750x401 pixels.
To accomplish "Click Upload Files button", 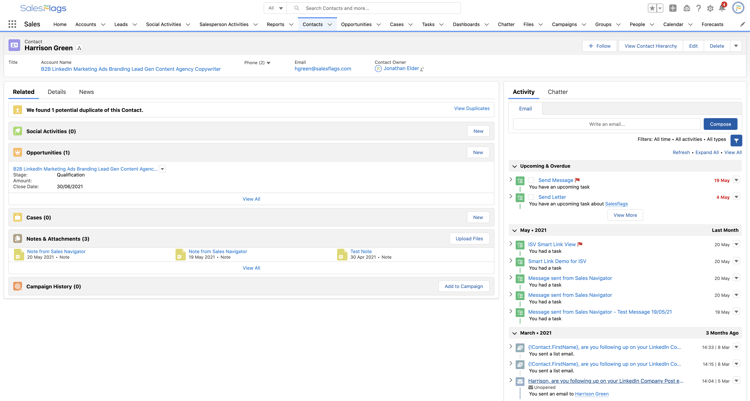I will click(x=469, y=239).
